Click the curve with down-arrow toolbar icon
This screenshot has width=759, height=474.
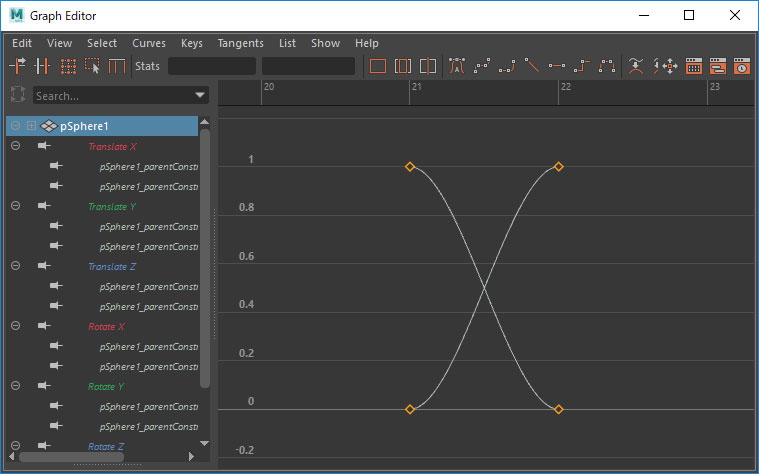[636, 65]
